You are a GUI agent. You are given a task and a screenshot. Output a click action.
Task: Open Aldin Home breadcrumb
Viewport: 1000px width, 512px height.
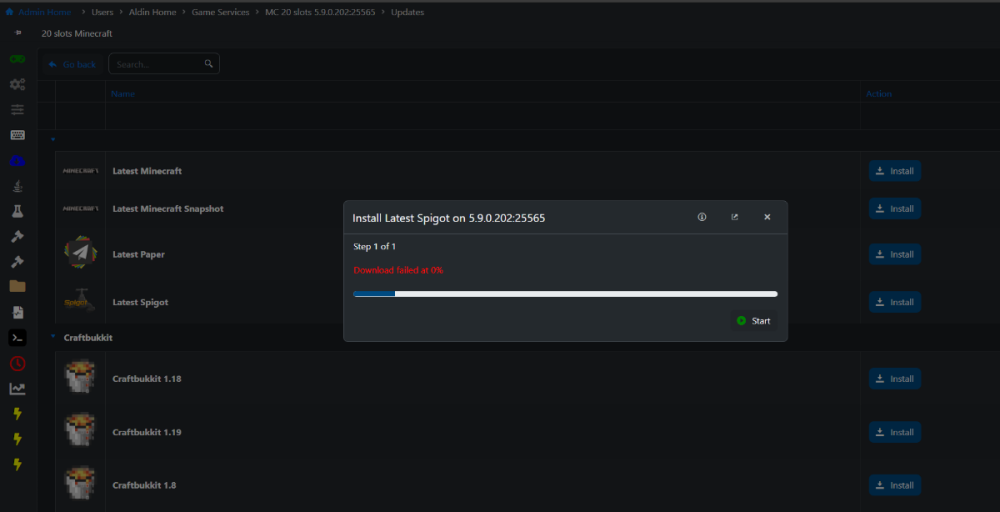[x=154, y=12]
